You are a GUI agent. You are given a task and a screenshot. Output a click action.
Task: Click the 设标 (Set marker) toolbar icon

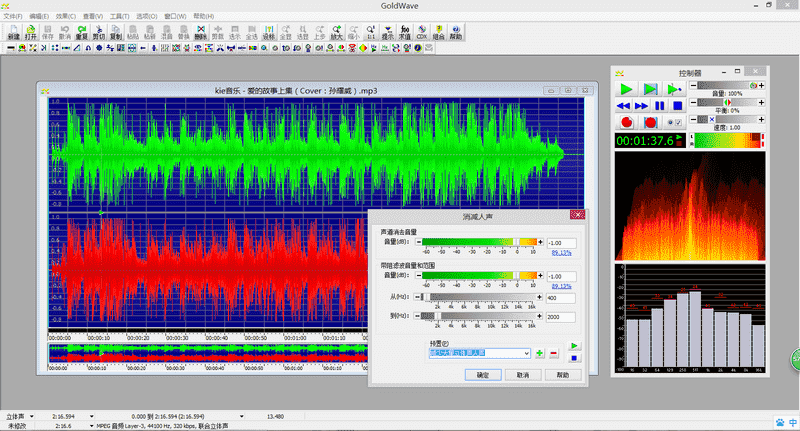tap(269, 32)
